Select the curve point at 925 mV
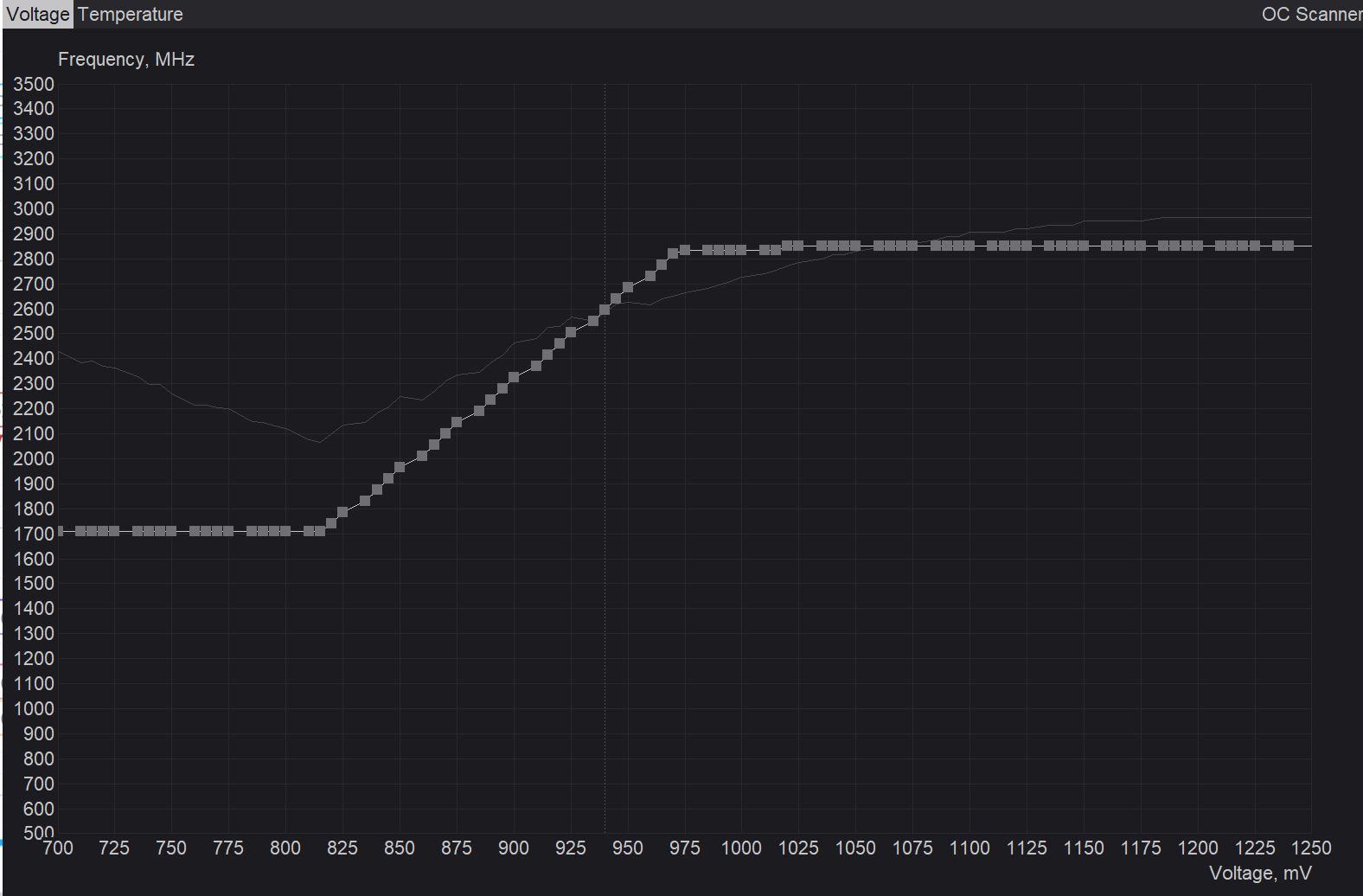The height and width of the screenshot is (896, 1363). pyautogui.click(x=571, y=332)
